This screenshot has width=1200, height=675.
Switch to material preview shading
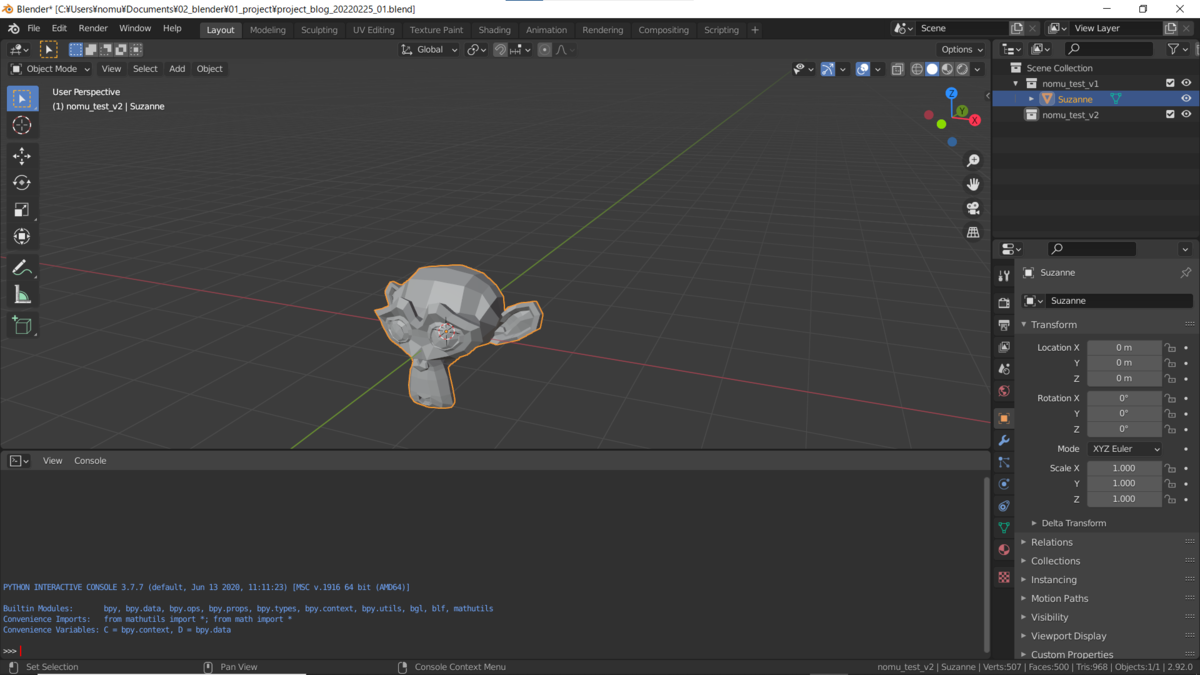point(947,69)
